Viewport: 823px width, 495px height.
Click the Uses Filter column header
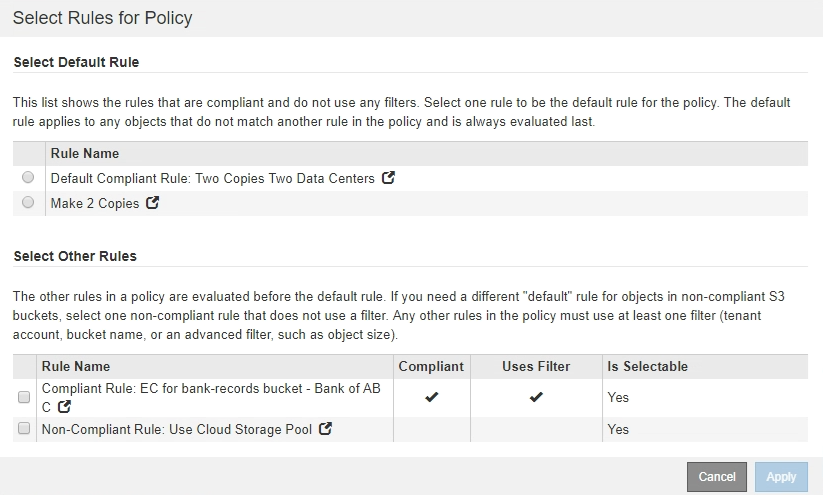coord(536,367)
